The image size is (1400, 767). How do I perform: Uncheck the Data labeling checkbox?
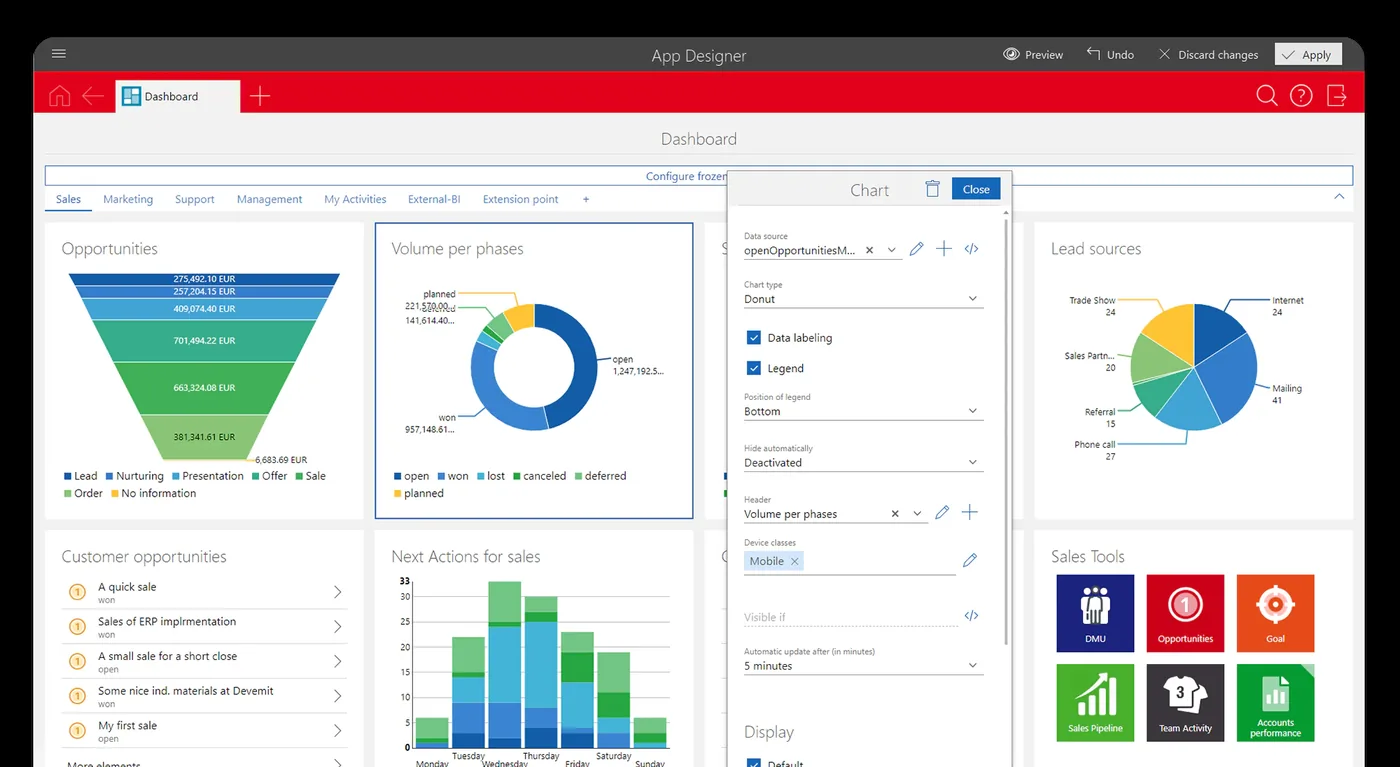(x=754, y=338)
